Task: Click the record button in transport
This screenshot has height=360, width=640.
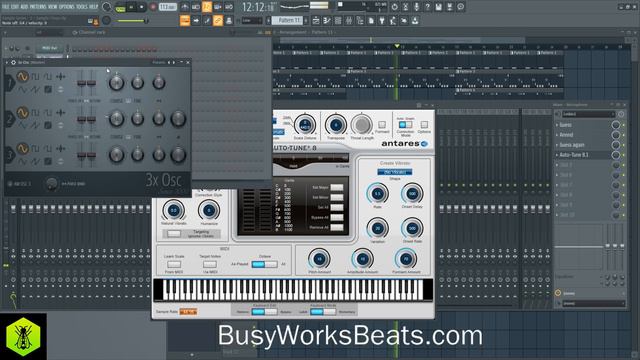Action: point(153,7)
